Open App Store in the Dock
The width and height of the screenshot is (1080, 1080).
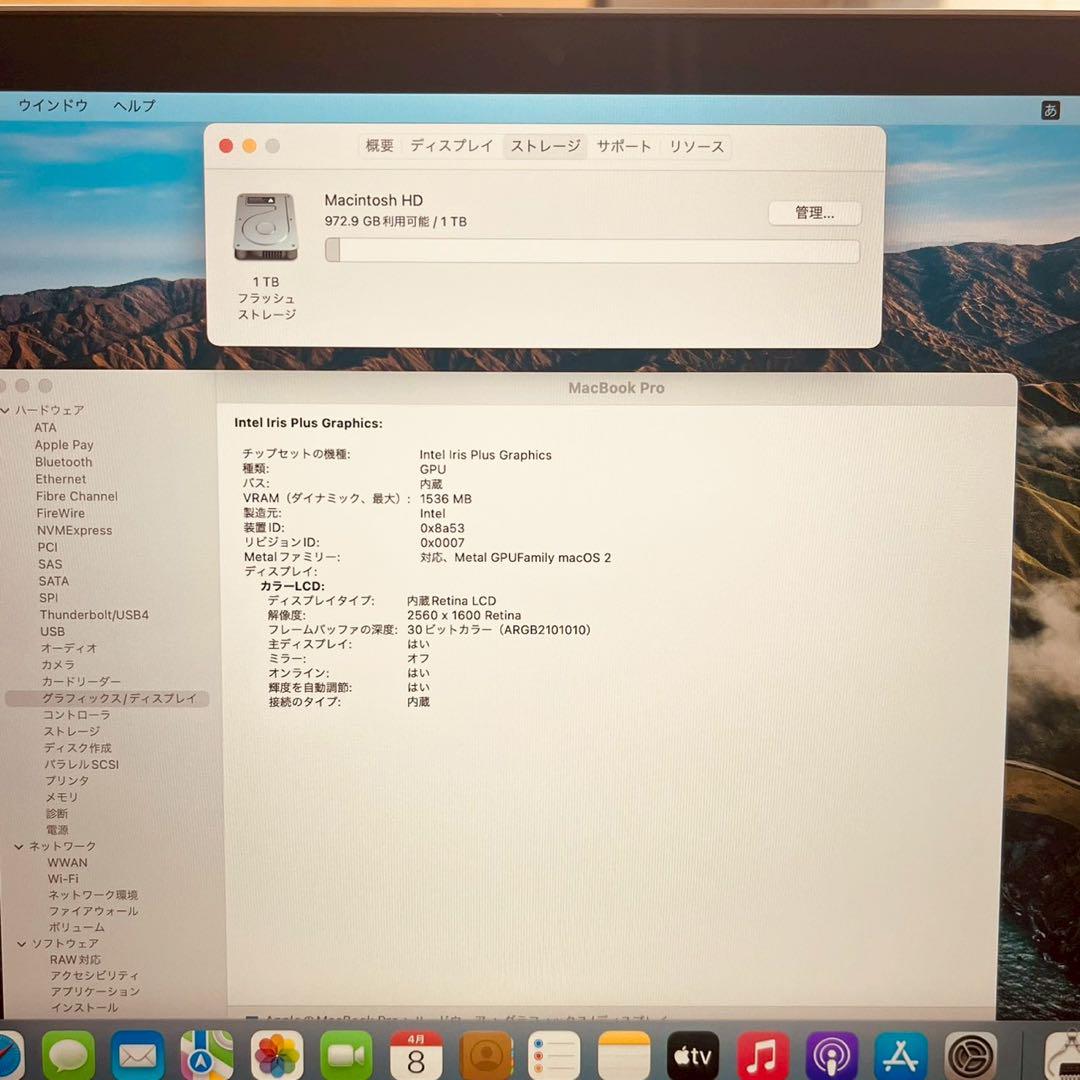pos(901,1055)
